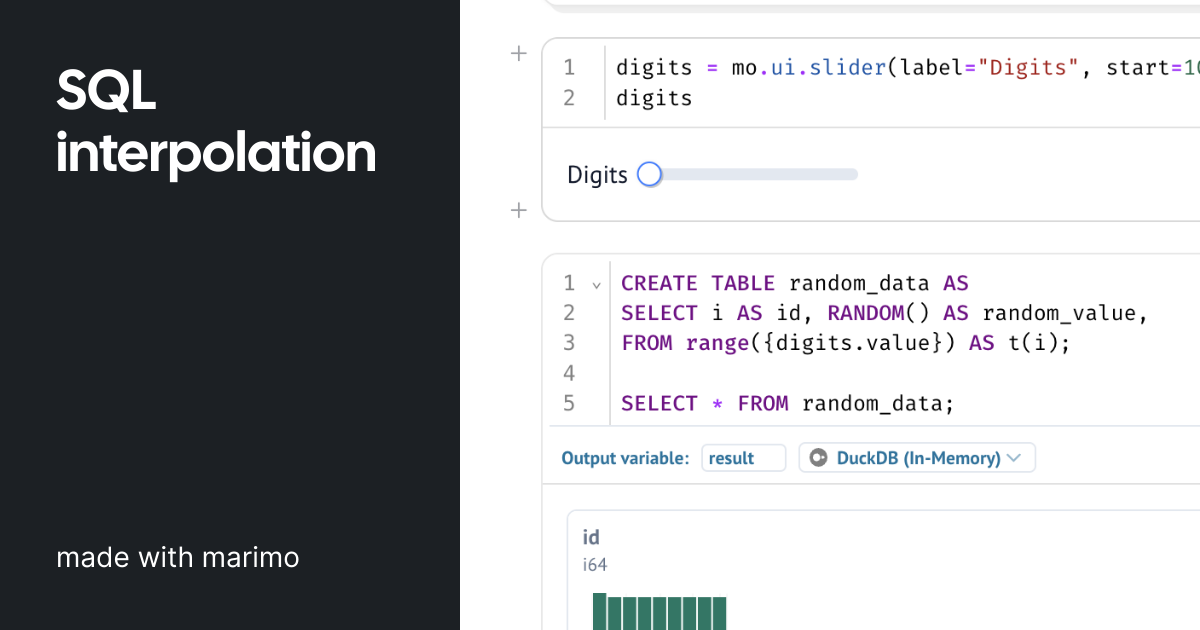Click 'FROM range({digits.value})' code line
1200x630 pixels.
tap(846, 343)
